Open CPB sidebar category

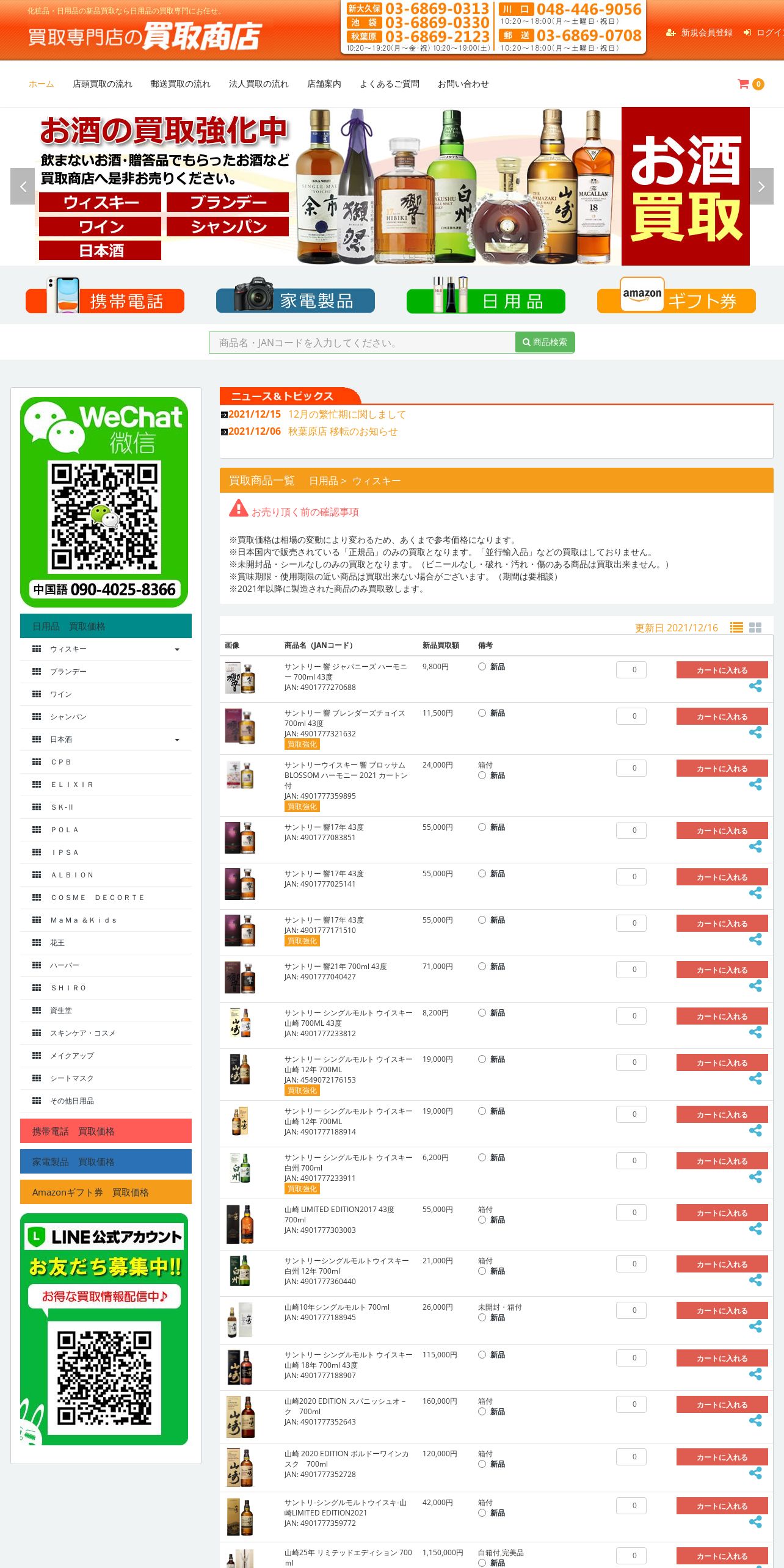point(106,762)
